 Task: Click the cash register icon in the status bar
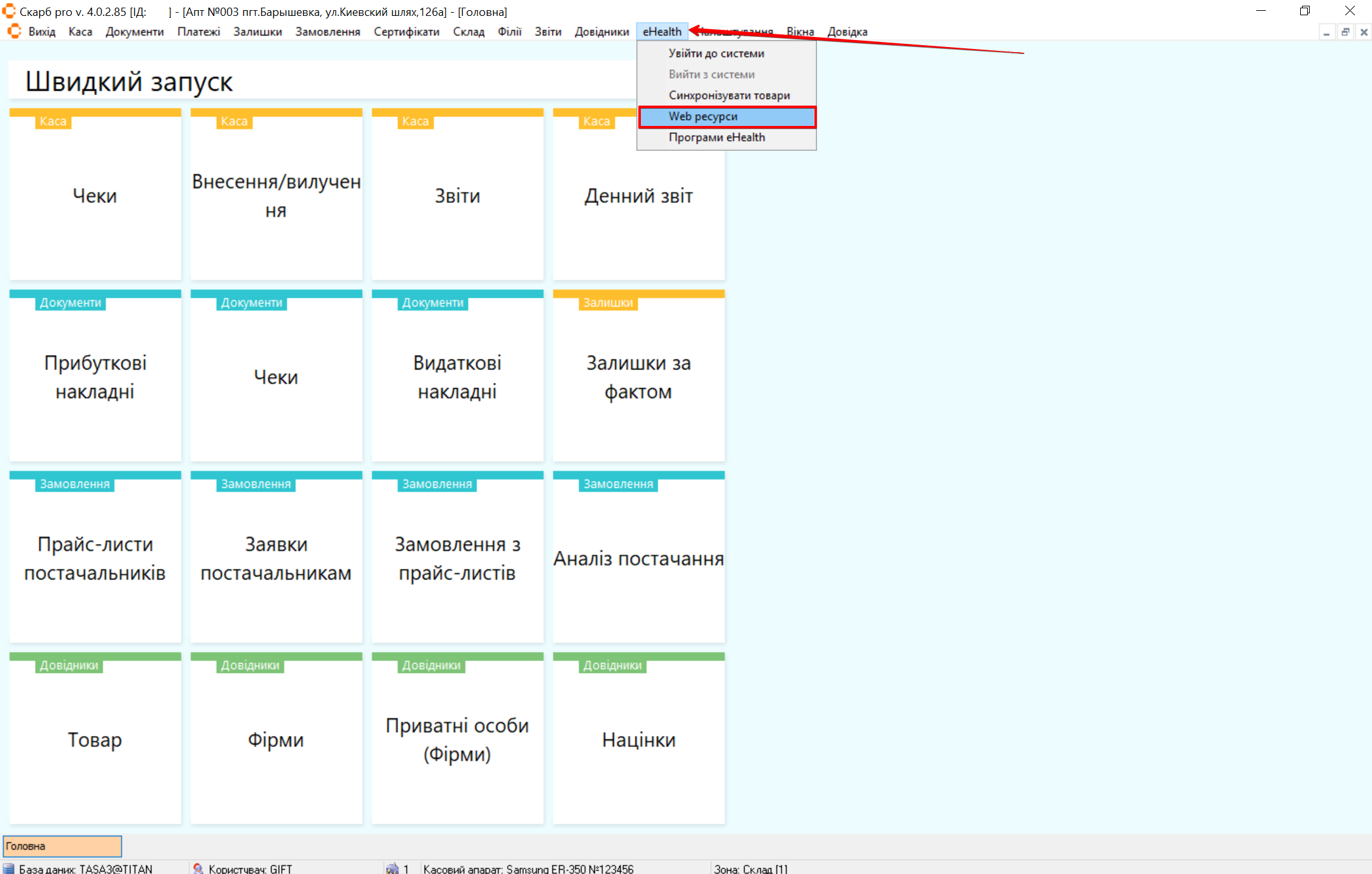point(392,868)
